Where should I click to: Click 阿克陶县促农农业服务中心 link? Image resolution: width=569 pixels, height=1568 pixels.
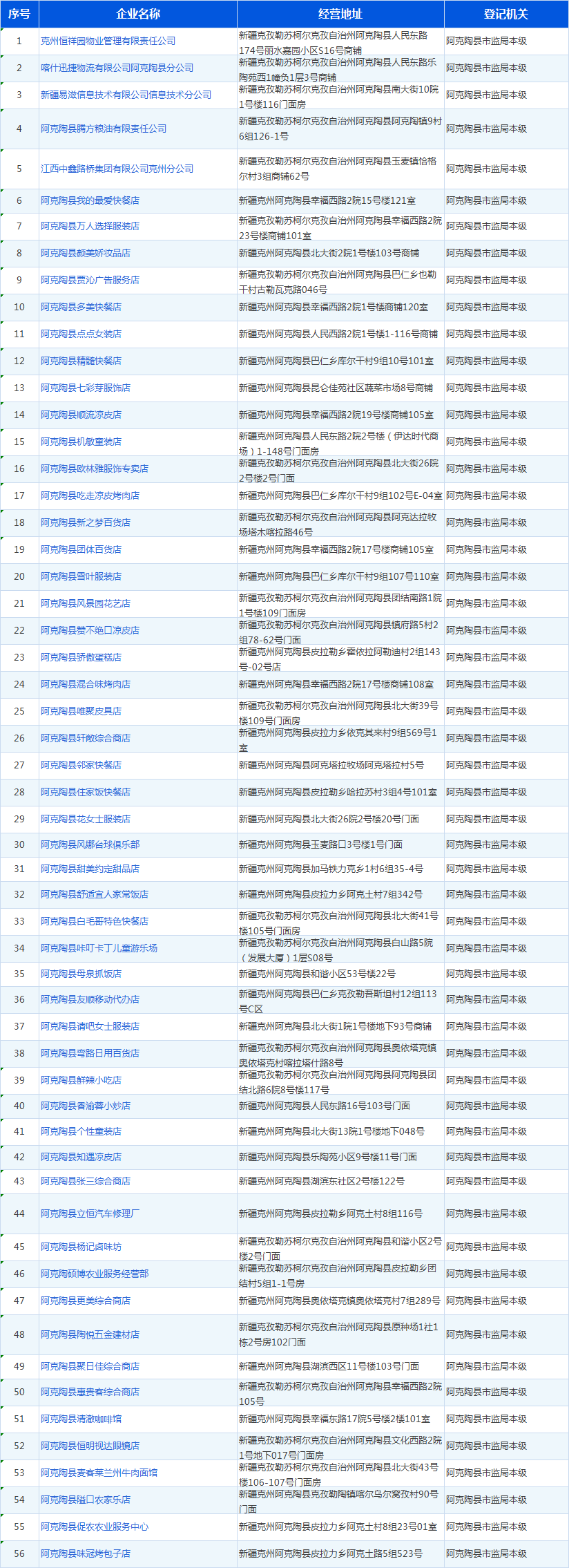[x=95, y=1527]
